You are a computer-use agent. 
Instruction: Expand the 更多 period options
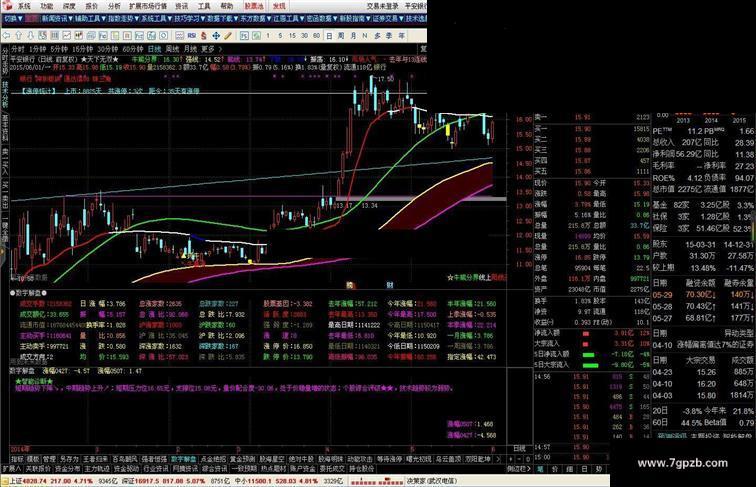[x=212, y=49]
